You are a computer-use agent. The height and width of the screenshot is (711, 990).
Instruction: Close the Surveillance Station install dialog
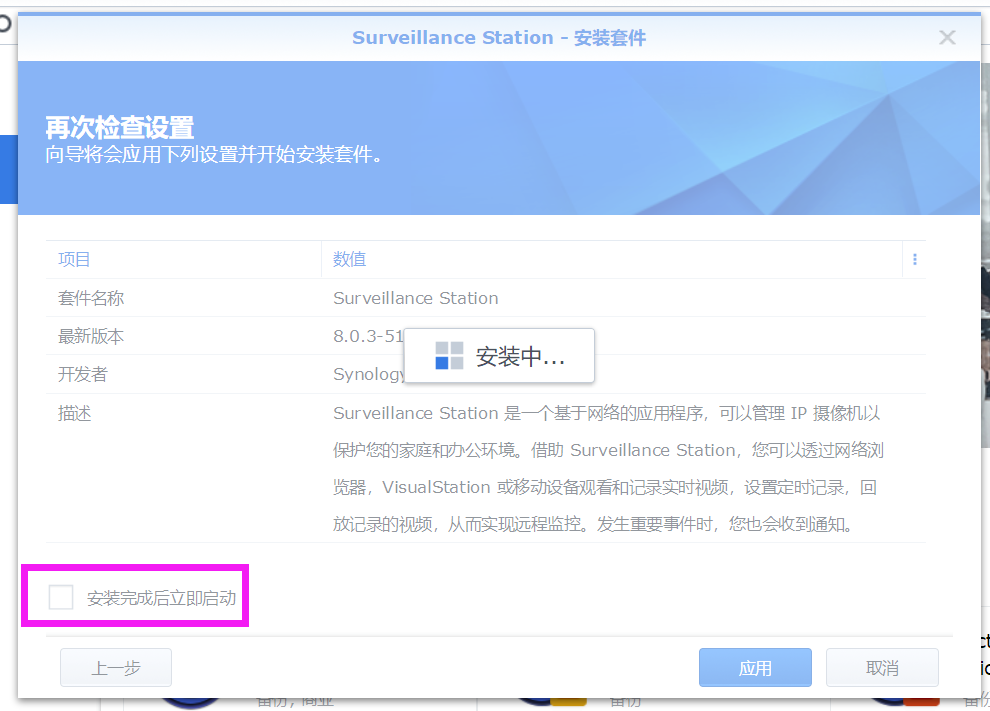point(947,37)
